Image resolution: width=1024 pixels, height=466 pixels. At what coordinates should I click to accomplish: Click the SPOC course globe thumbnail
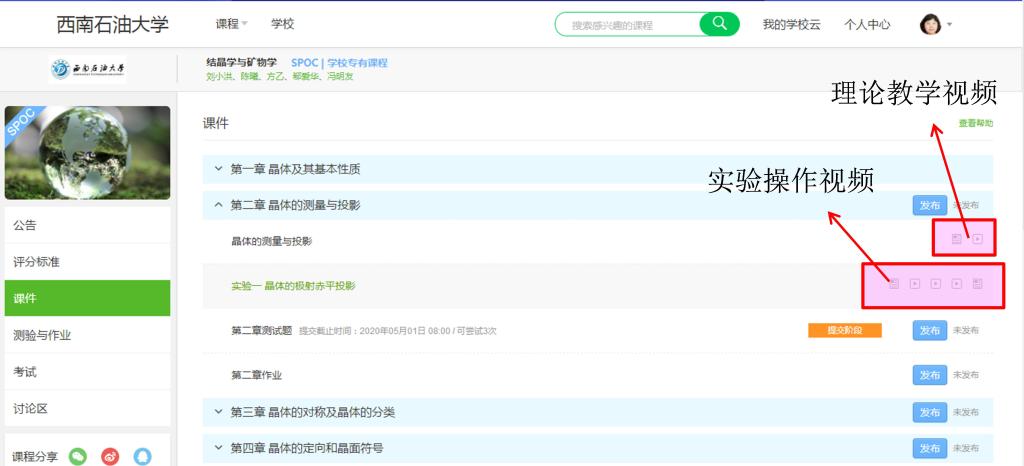point(87,152)
